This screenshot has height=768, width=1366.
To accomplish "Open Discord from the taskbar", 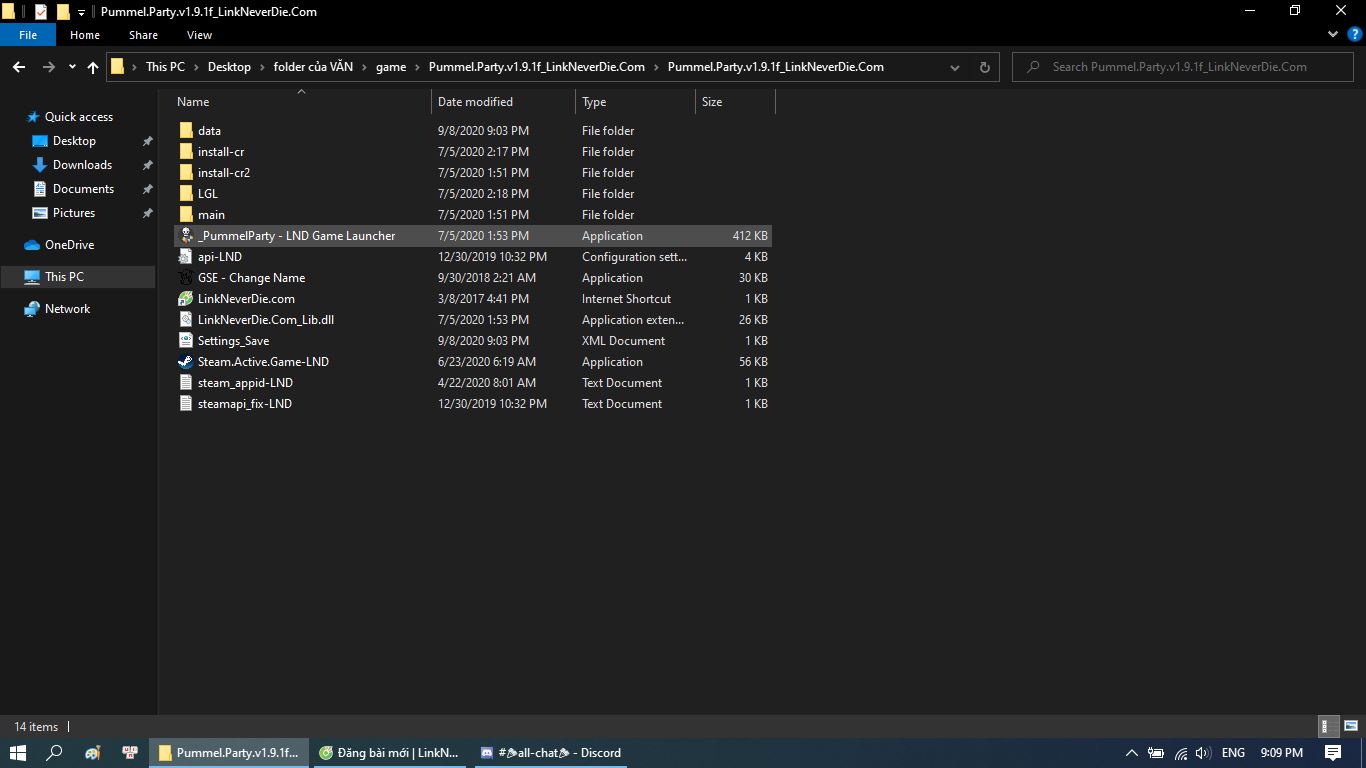I will [551, 753].
